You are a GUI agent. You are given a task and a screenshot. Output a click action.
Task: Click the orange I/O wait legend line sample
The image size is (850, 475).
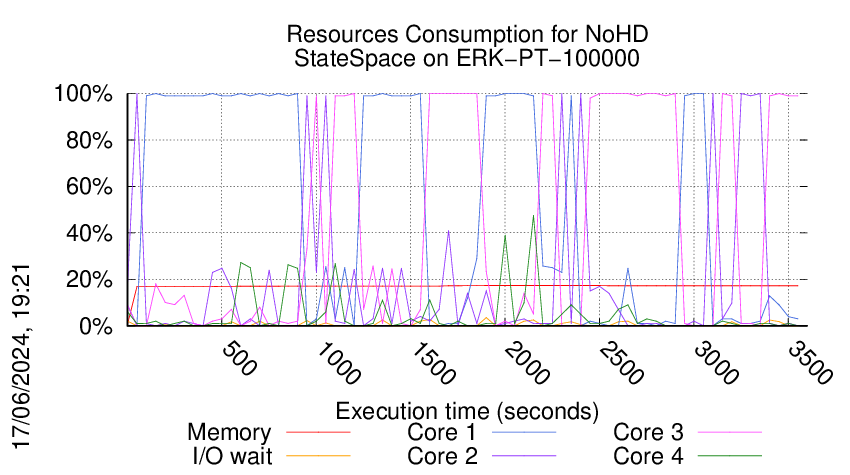pyautogui.click(x=318, y=455)
